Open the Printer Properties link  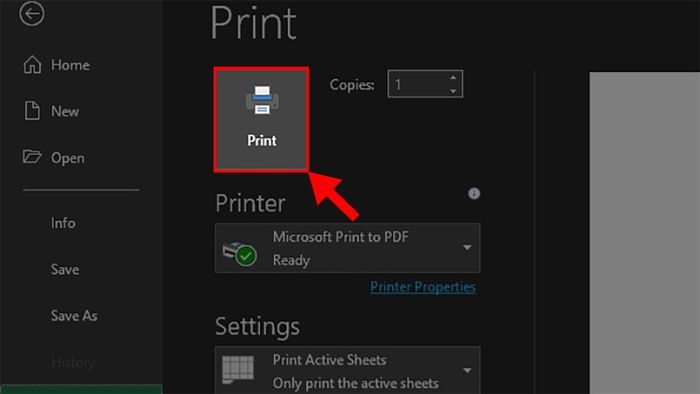click(x=423, y=286)
